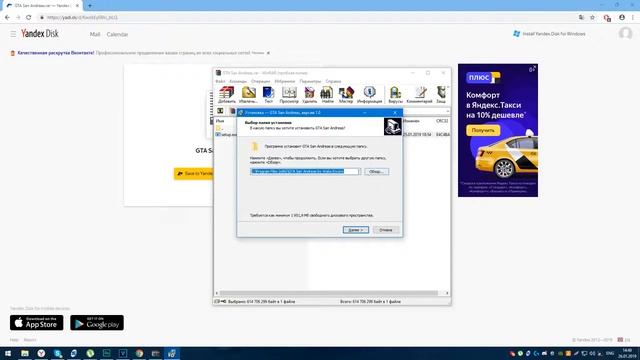Image resolution: width=640 pixels, height=360 pixels.
Task: Open the Mail link in Yandex header
Action: pyautogui.click(x=95, y=34)
